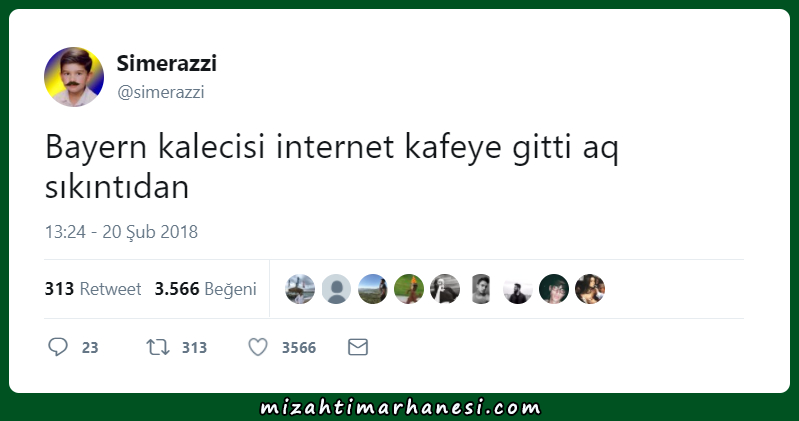
Task: Open the 3.566 Beğeni likes list
Action: (x=205, y=289)
